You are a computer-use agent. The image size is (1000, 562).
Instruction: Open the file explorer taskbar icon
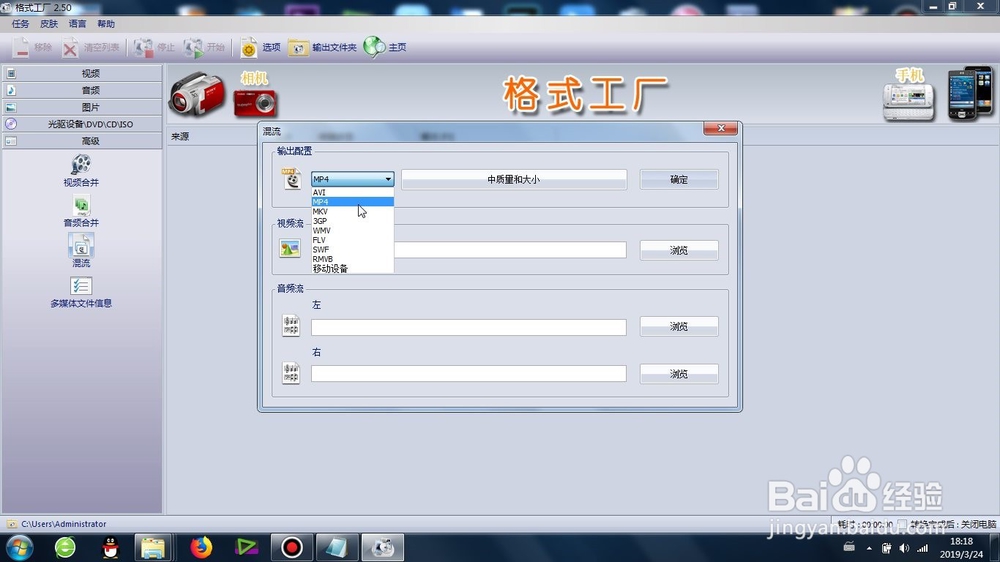point(153,547)
